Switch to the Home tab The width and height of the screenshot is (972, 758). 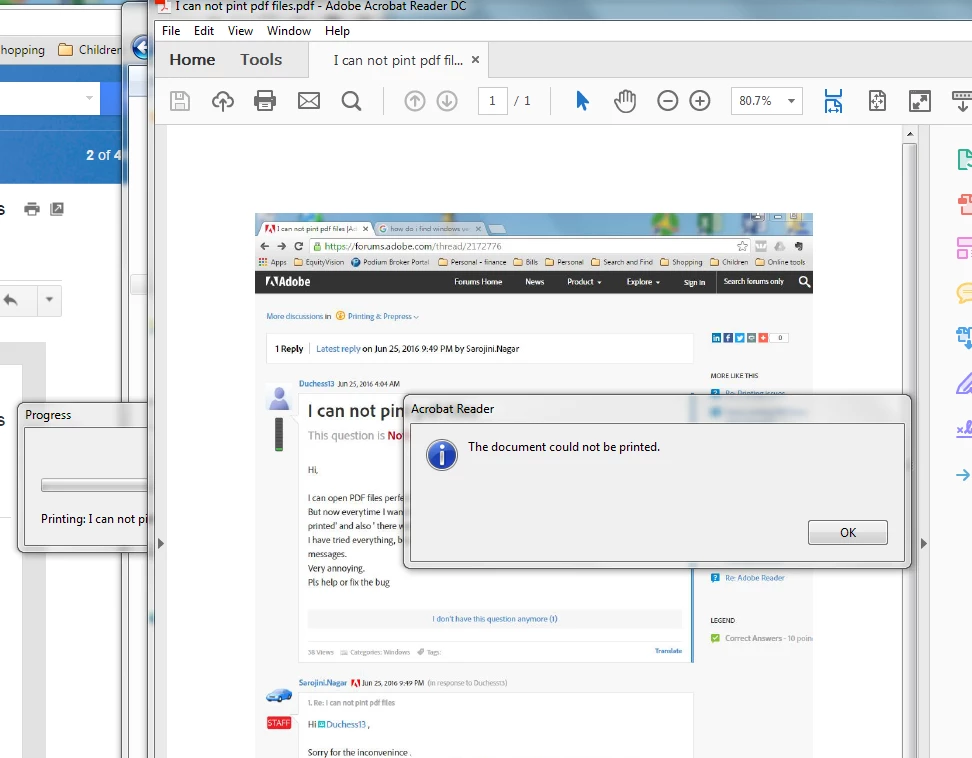192,60
